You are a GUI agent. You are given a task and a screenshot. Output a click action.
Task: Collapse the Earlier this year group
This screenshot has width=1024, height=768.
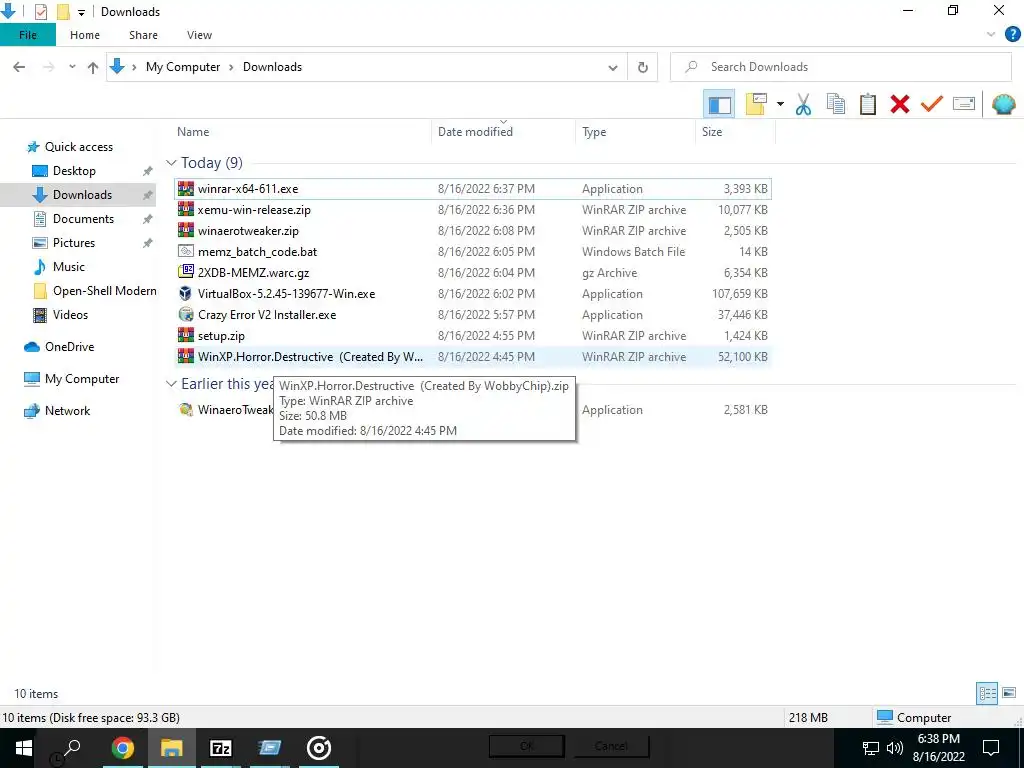171,383
